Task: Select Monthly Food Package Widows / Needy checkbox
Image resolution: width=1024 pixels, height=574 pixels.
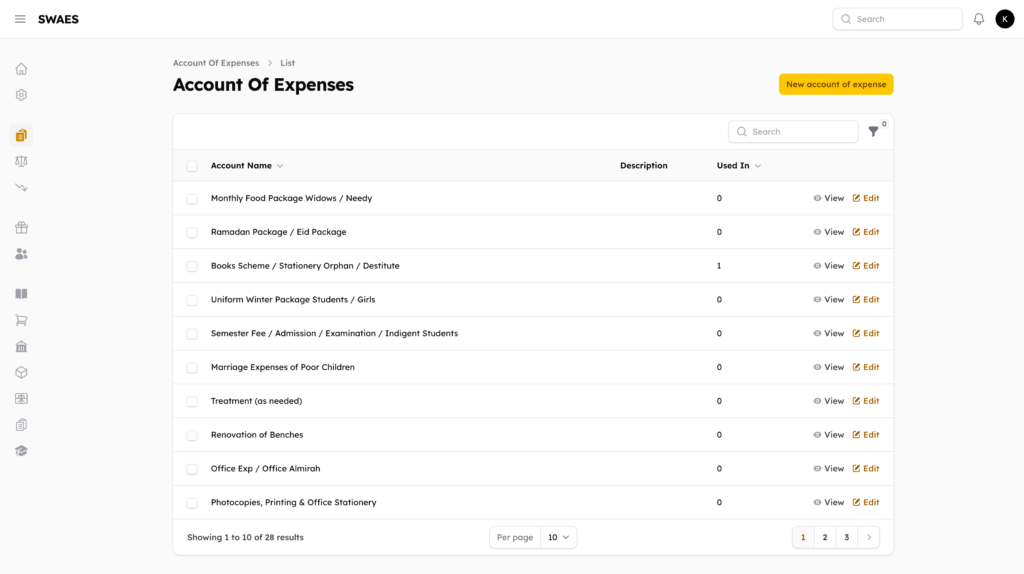Action: (192, 199)
